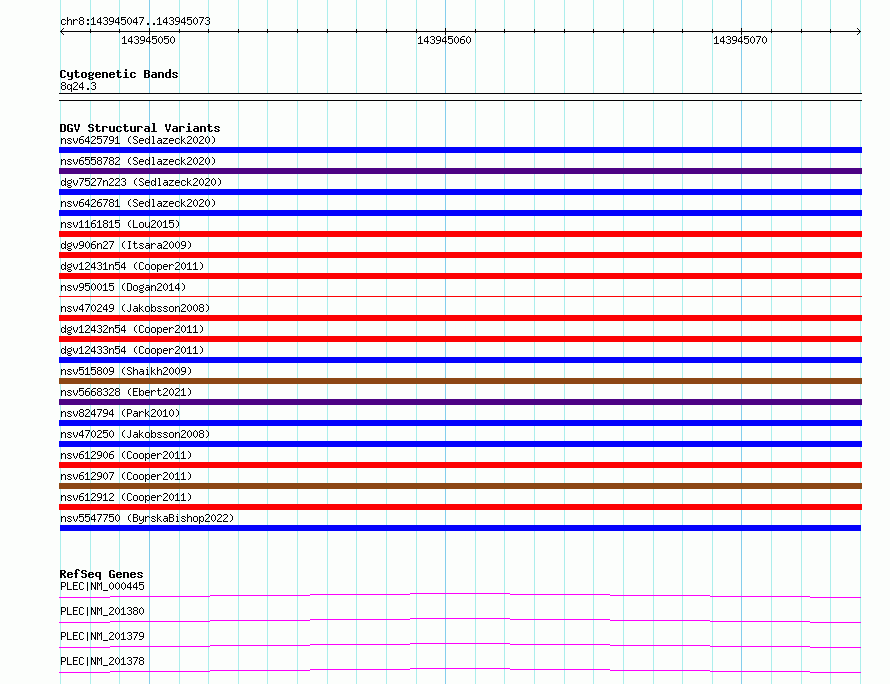Click transcript label PLEC|NM_201378
The height and width of the screenshot is (684, 890).
click(102, 661)
